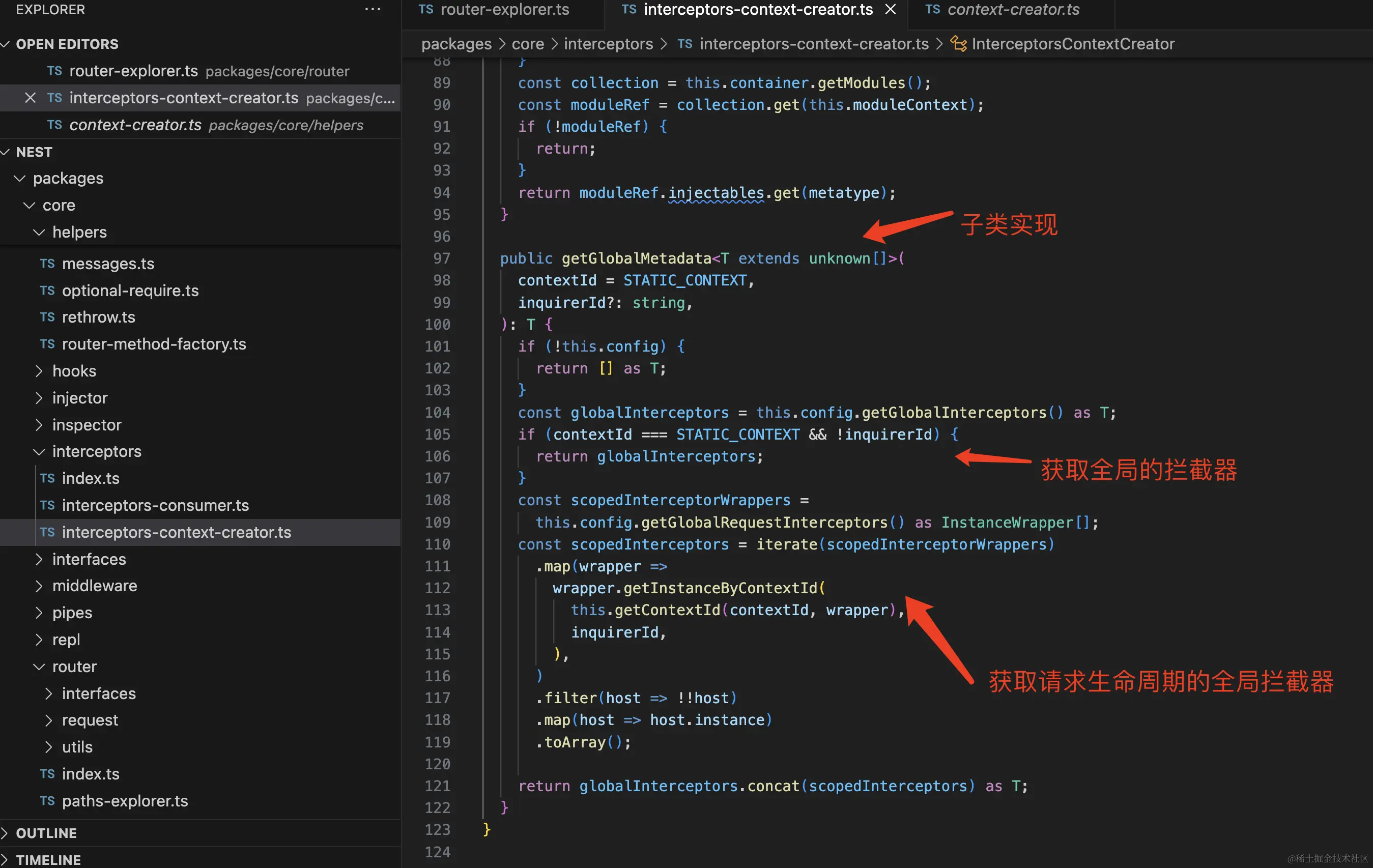This screenshot has height=868, width=1373.
Task: Click TS icon beside messages.ts file
Action: [x=47, y=264]
